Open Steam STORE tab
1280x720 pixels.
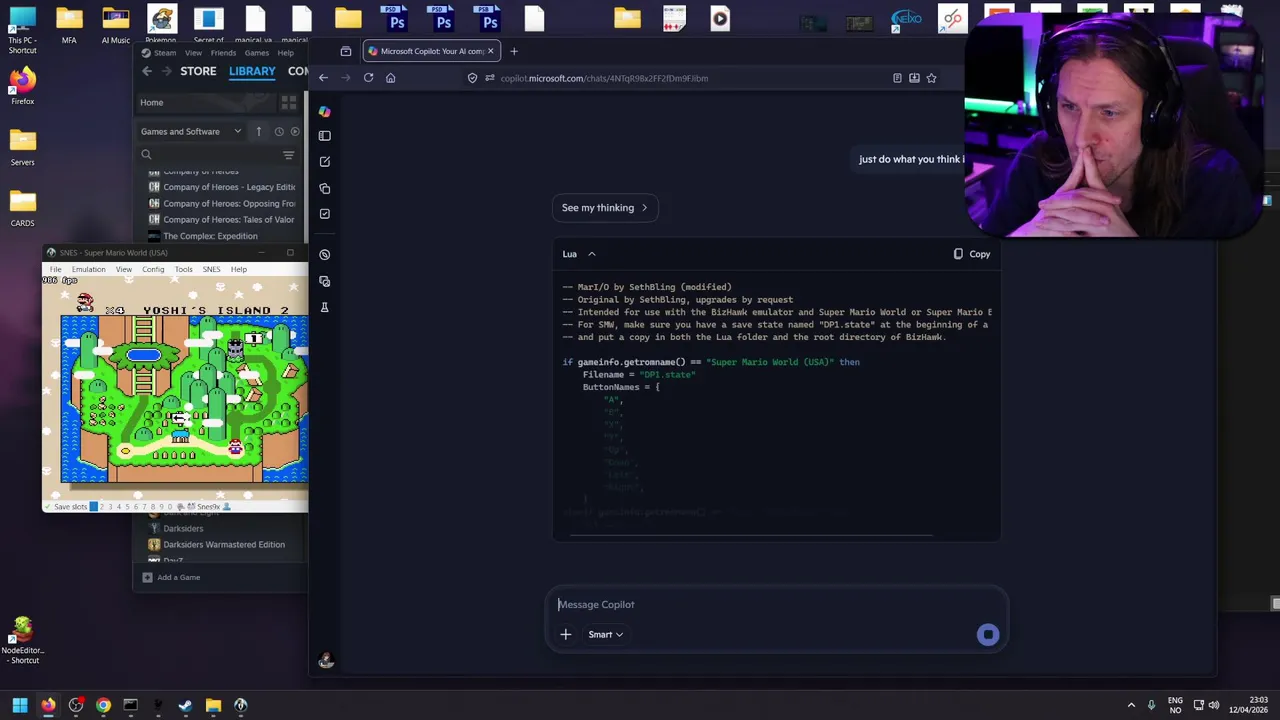198,71
